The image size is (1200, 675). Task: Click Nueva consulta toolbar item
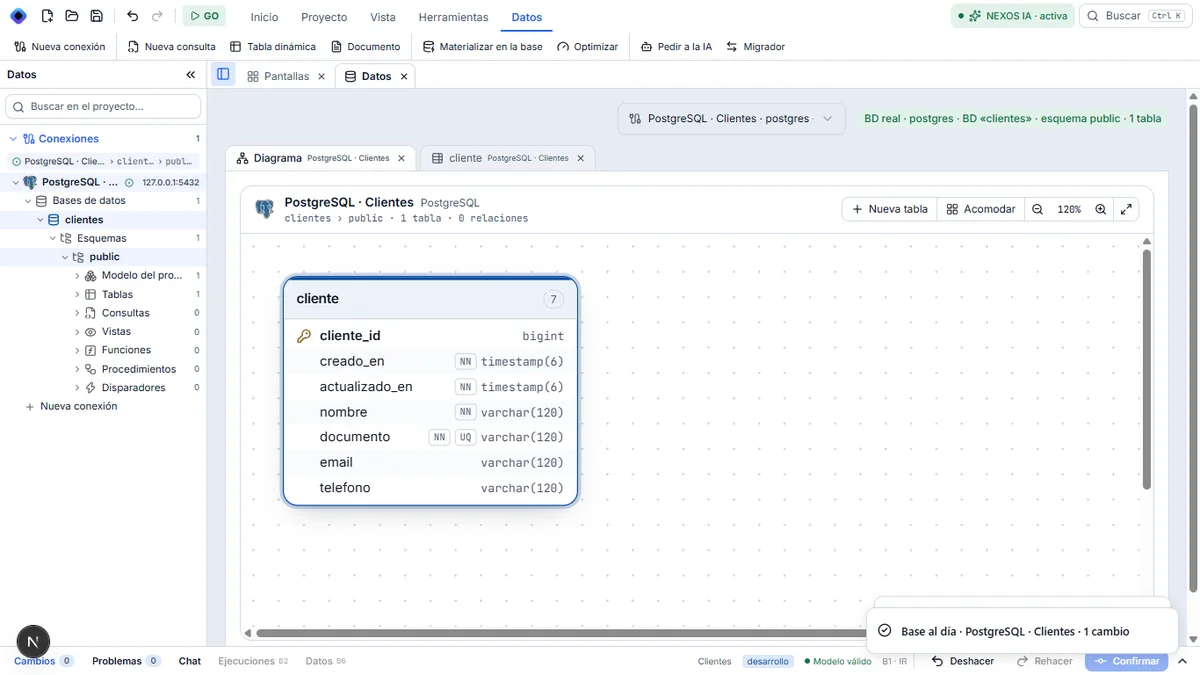point(172,47)
